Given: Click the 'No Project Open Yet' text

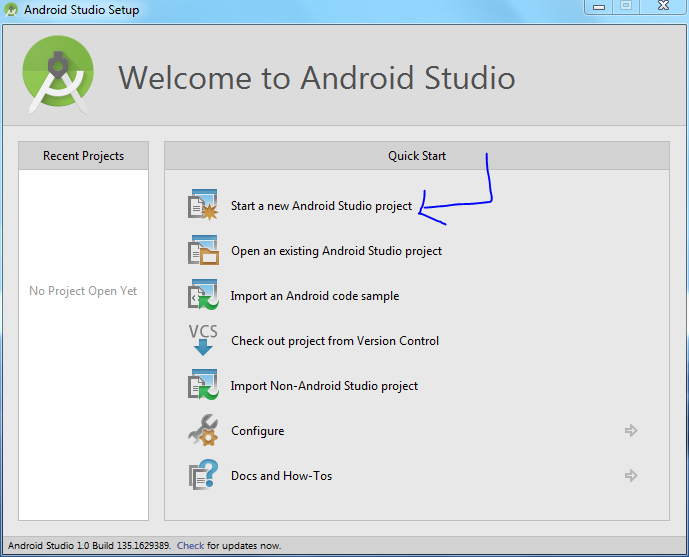Looking at the screenshot, I should point(83,291).
